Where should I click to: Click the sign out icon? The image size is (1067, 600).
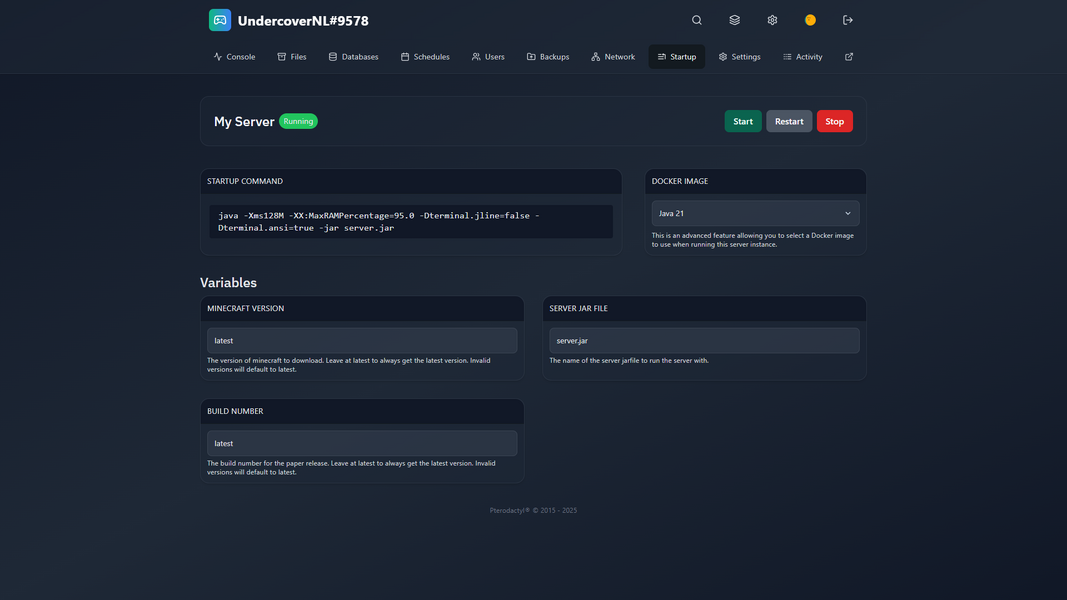pos(848,20)
